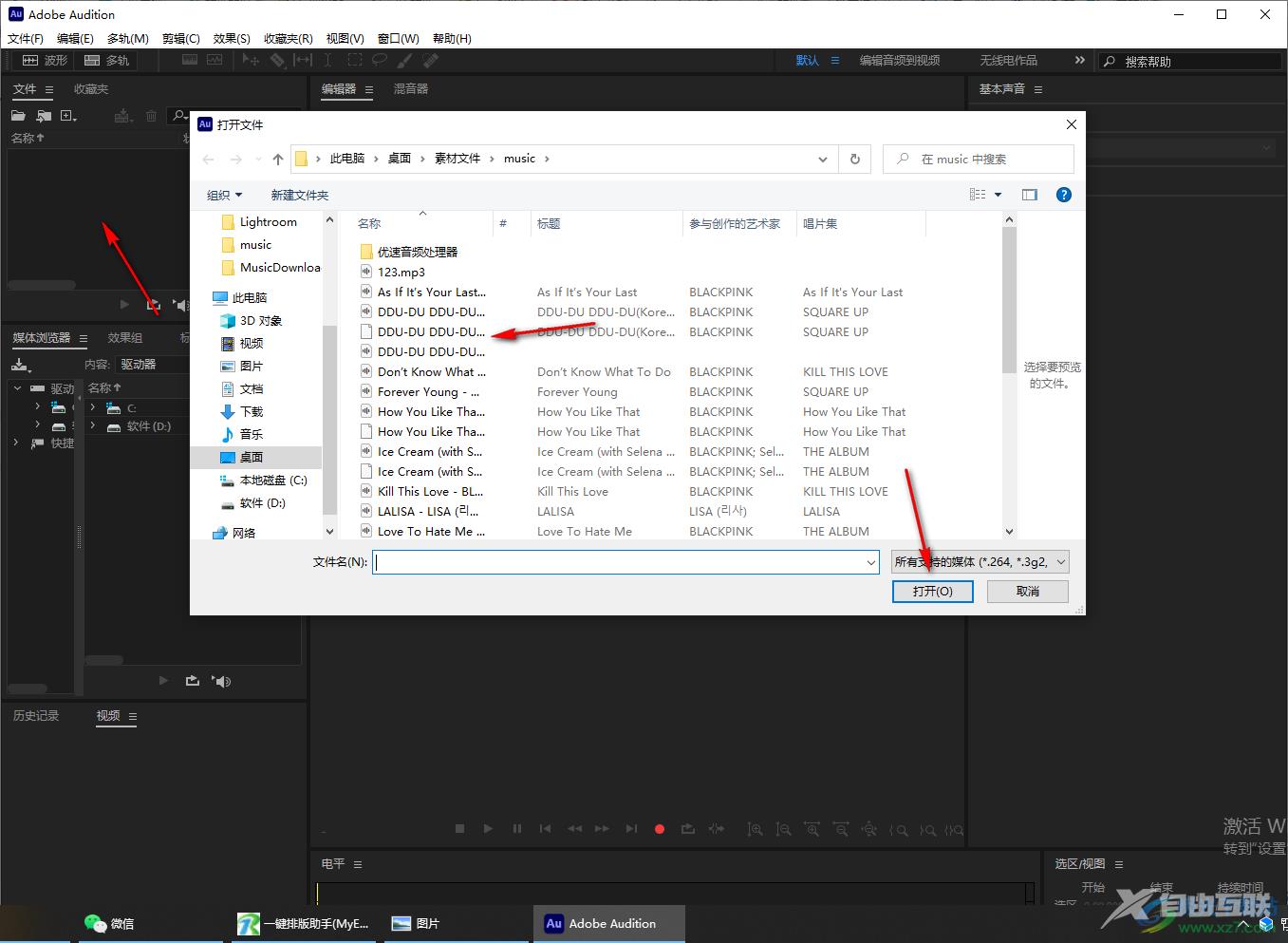
Task: Select the Default workspace
Action: (808, 60)
